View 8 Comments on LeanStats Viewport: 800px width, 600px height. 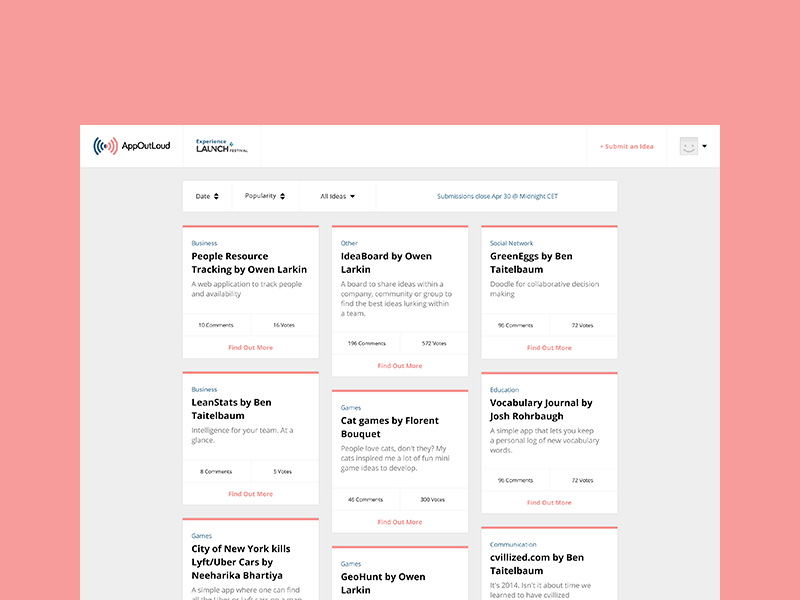(216, 471)
